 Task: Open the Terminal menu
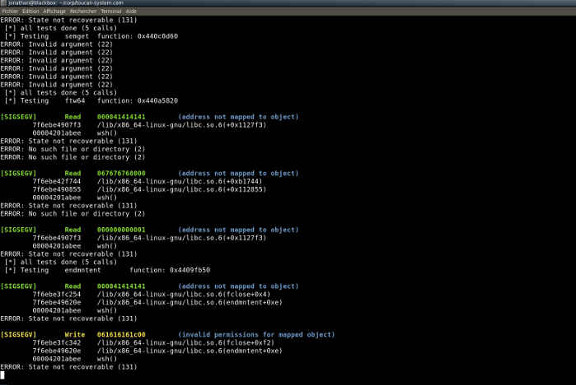[111, 11]
